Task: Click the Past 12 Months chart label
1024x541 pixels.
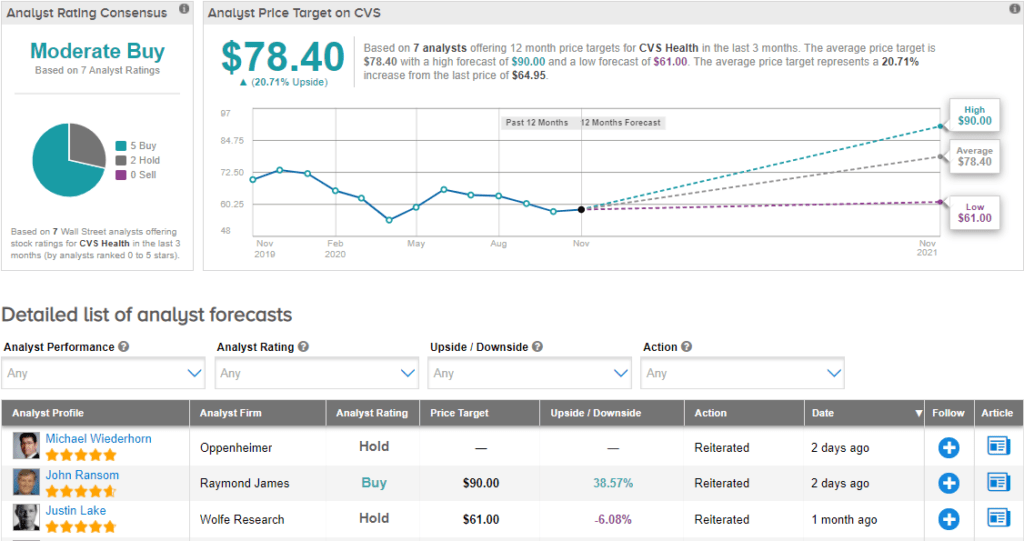Action: 537,122
